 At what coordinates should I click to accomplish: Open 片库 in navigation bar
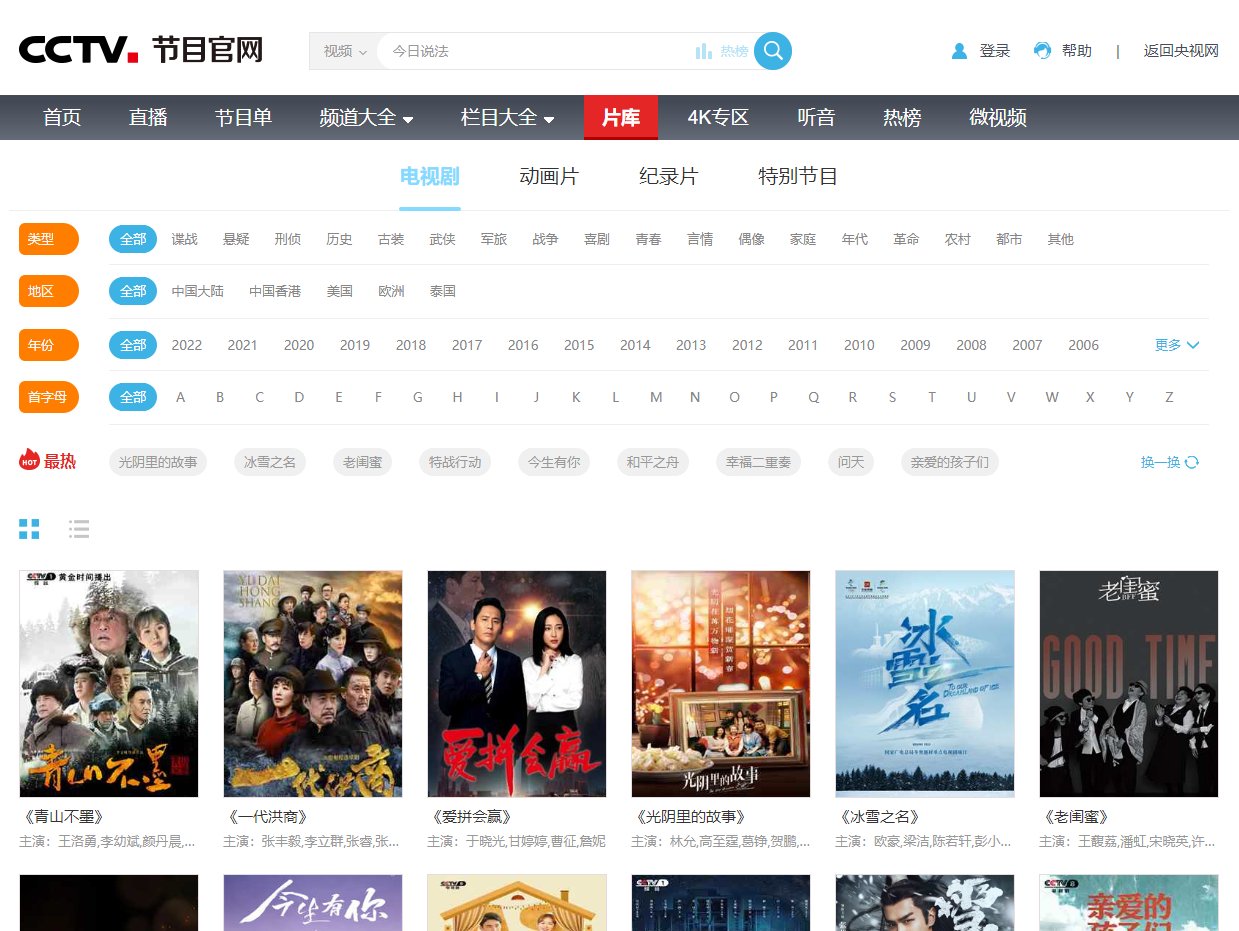(x=621, y=117)
